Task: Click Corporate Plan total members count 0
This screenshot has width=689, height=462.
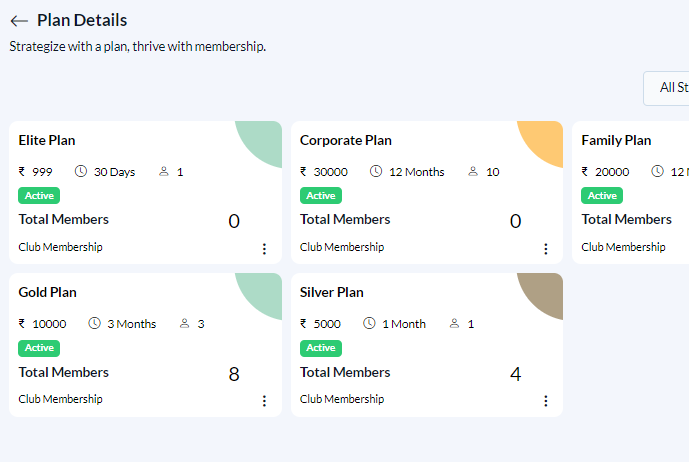Action: [x=515, y=221]
